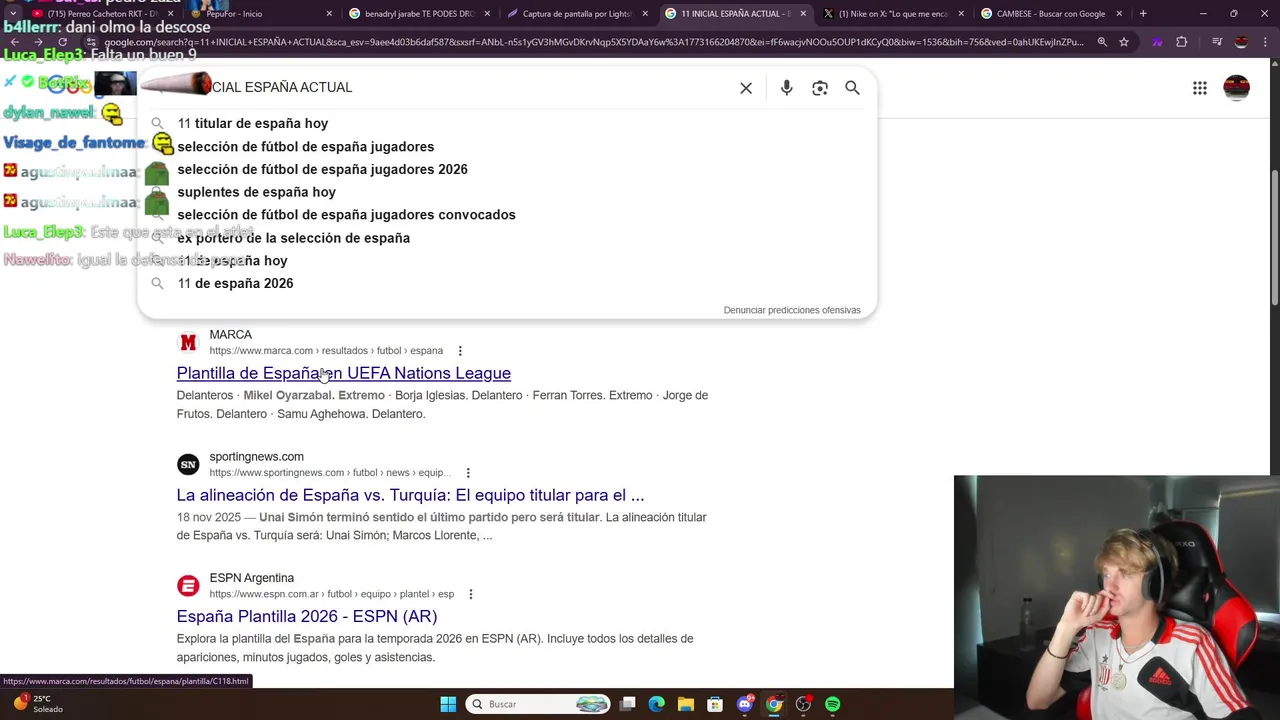This screenshot has width=1280, height=720.
Task: Open Task View on the taskbar
Action: [627, 704]
